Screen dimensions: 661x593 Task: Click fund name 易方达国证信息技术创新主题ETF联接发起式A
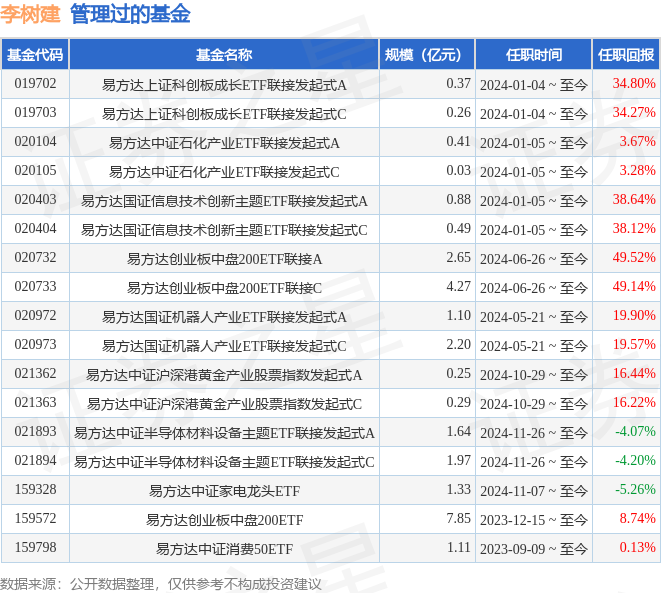pos(224,201)
